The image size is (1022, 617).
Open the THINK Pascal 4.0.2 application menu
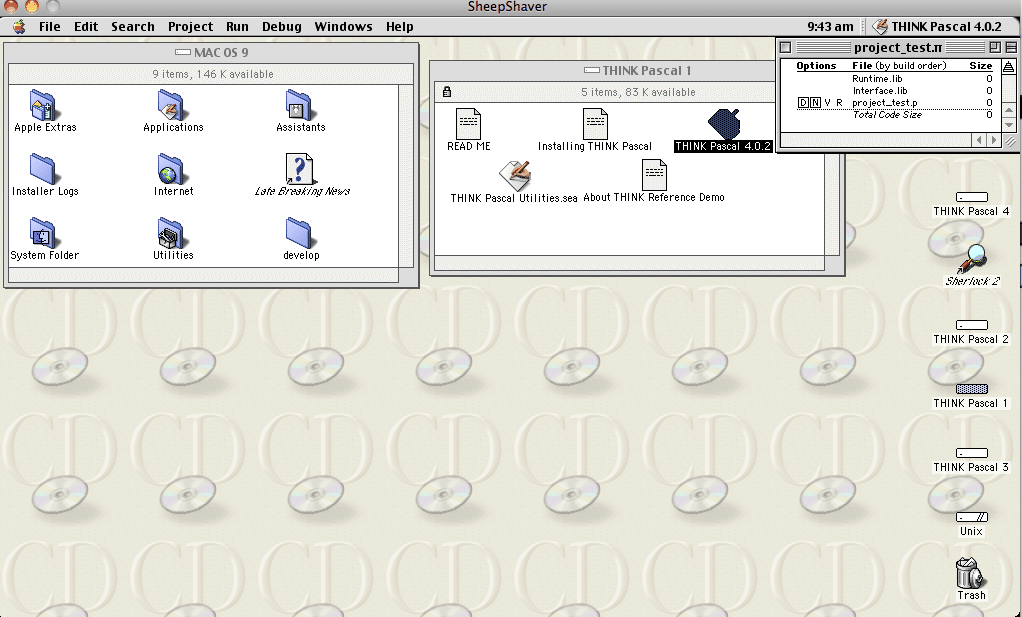tap(937, 27)
